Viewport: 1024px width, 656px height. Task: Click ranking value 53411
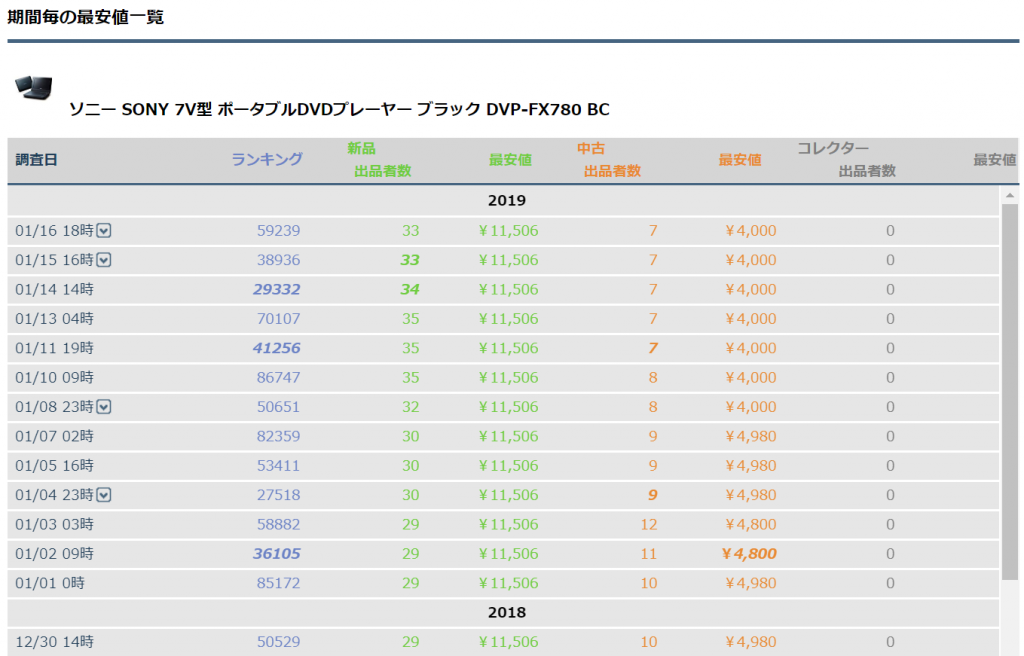coord(278,466)
